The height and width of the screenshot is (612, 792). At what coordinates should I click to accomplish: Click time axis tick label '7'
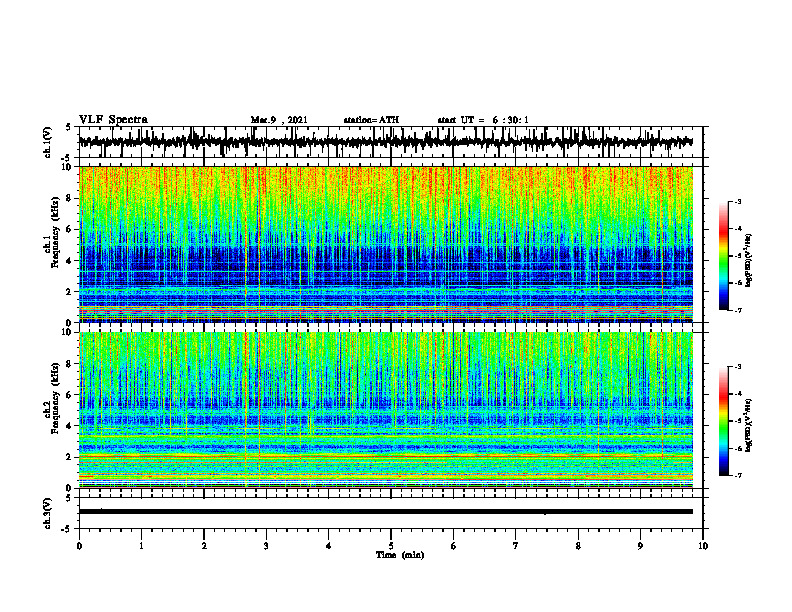pos(516,546)
